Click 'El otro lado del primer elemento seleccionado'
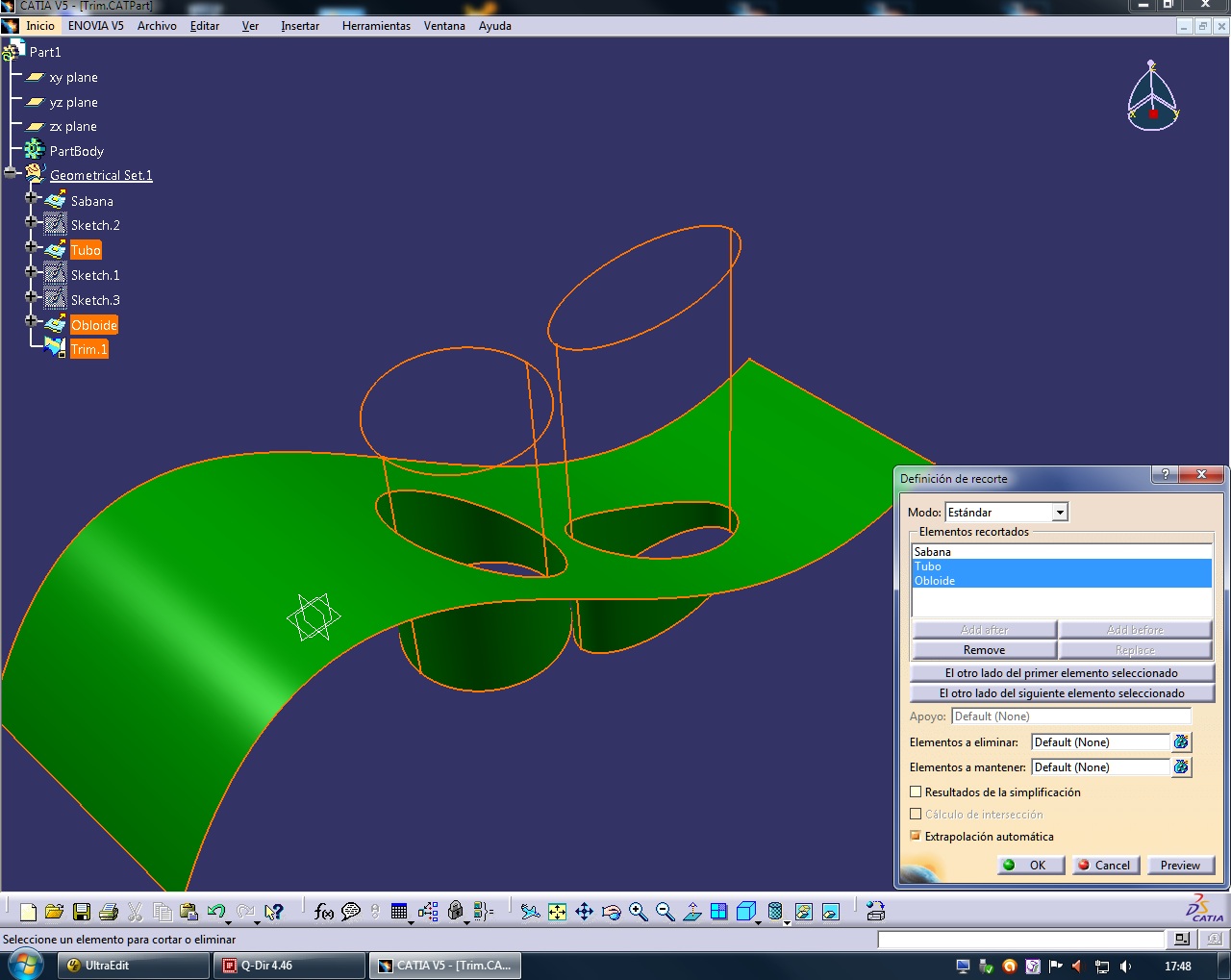 point(1062,673)
